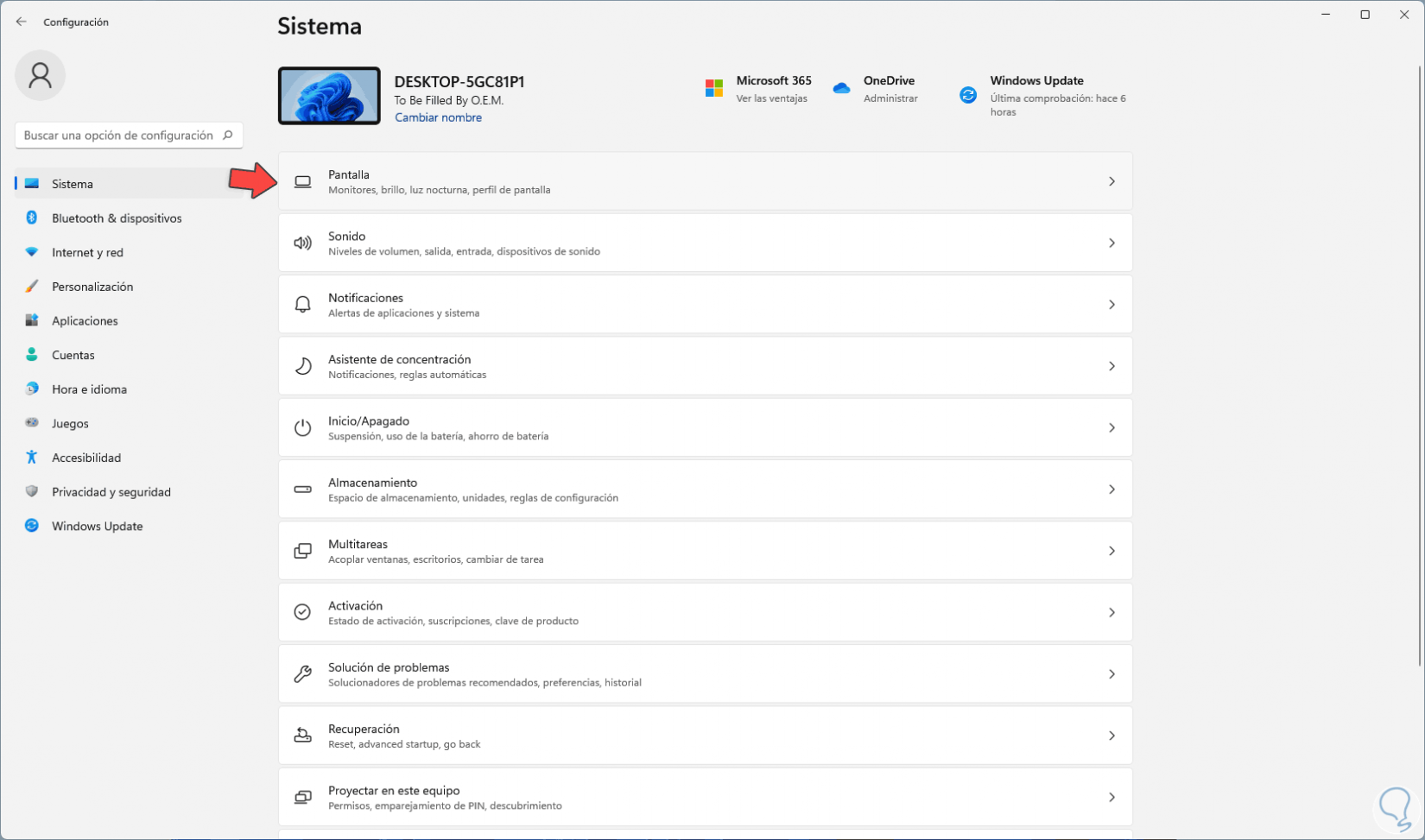Expand the Almacenamiento chevron arrow
Viewport: 1425px width, 840px height.
1111,489
